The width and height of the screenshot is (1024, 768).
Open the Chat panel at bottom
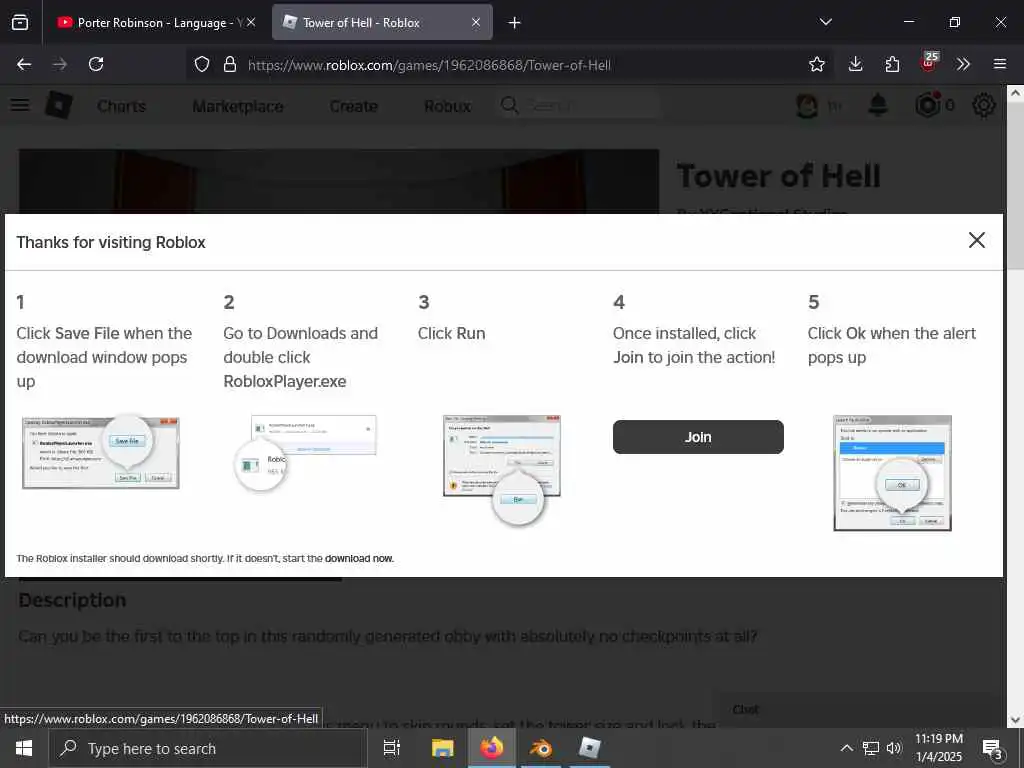(746, 709)
